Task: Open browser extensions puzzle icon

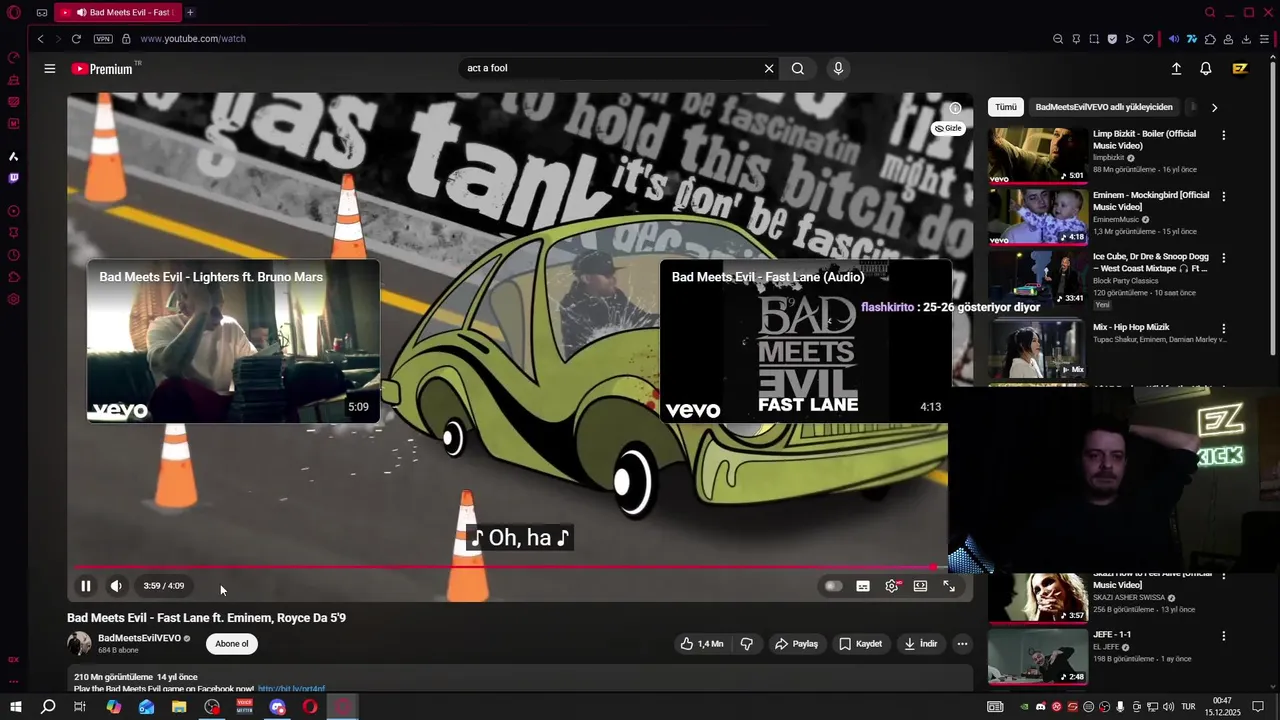Action: coord(1210,39)
